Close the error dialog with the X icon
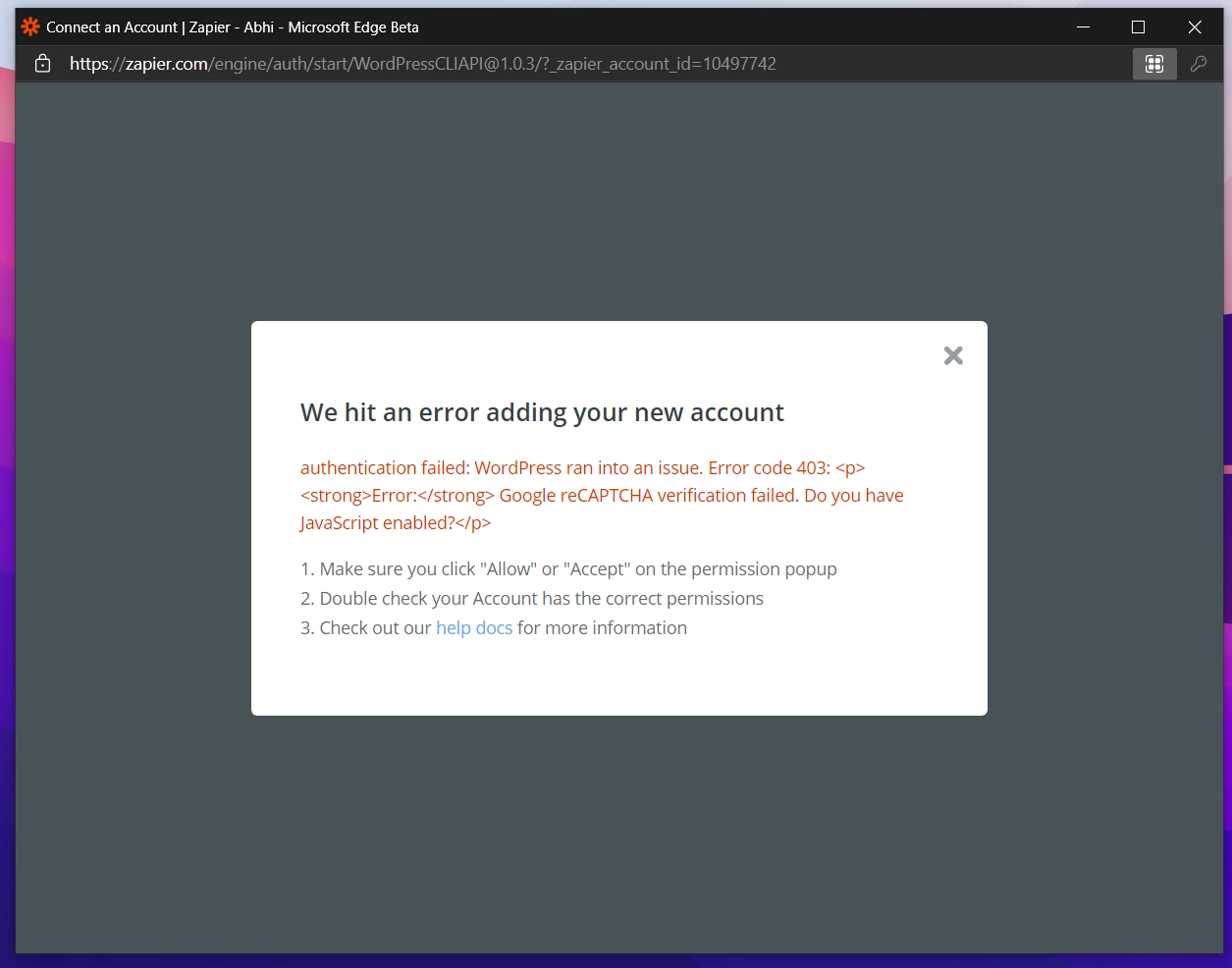Viewport: 1232px width, 968px height. click(953, 355)
